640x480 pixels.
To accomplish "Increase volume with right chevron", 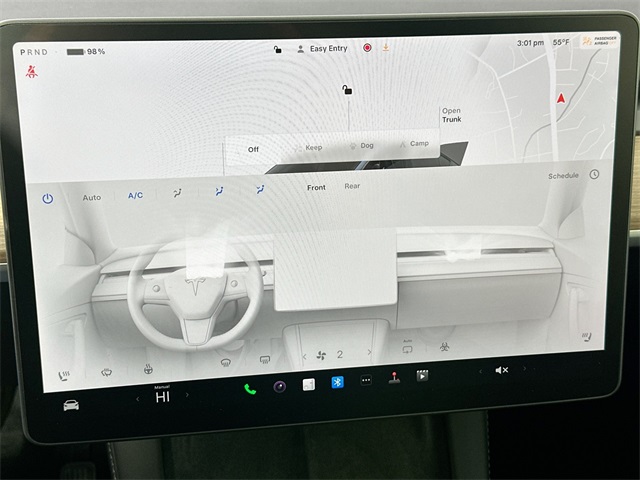I will pos(524,369).
